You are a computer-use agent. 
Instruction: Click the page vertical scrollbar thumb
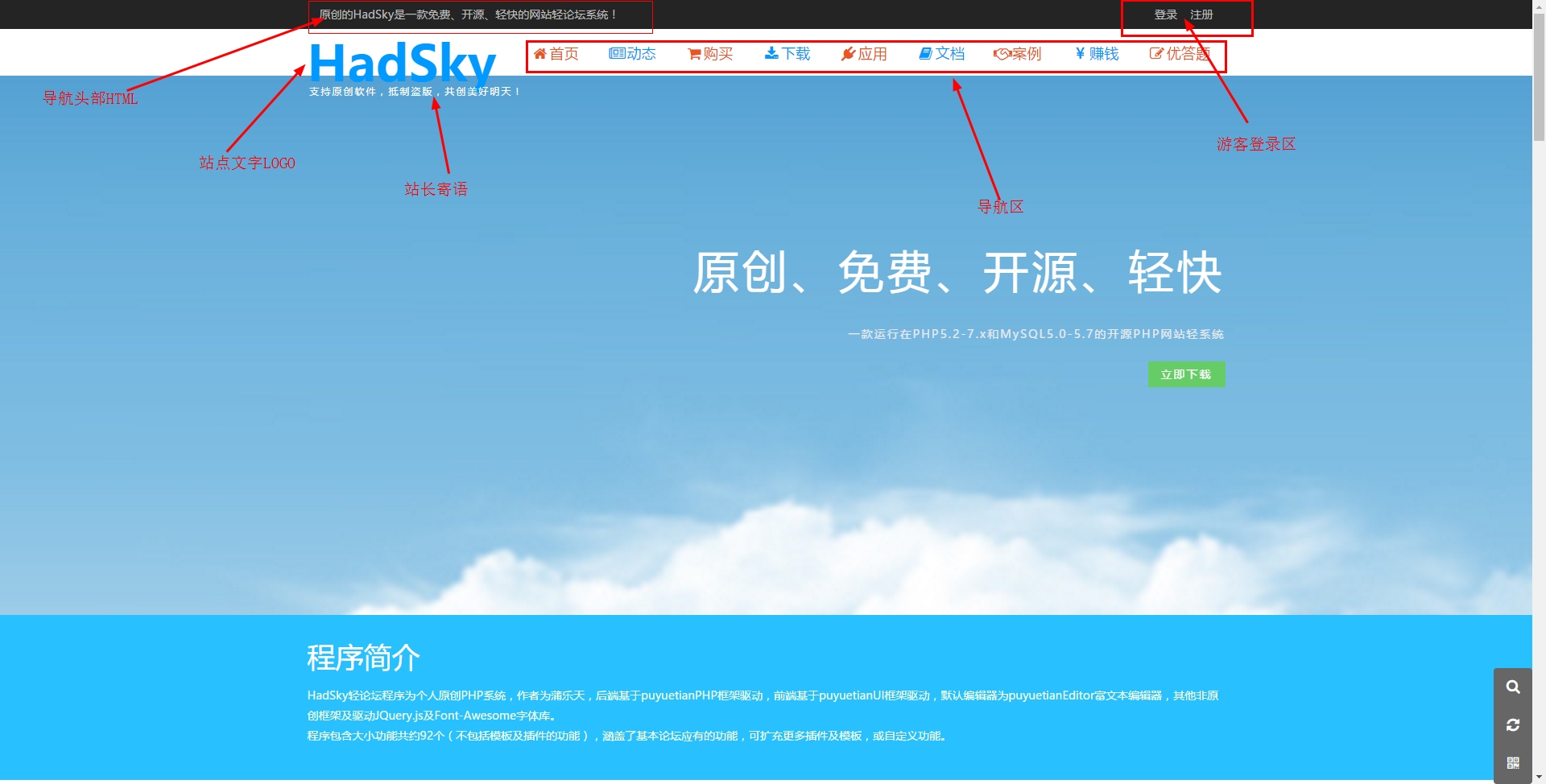point(1539,77)
